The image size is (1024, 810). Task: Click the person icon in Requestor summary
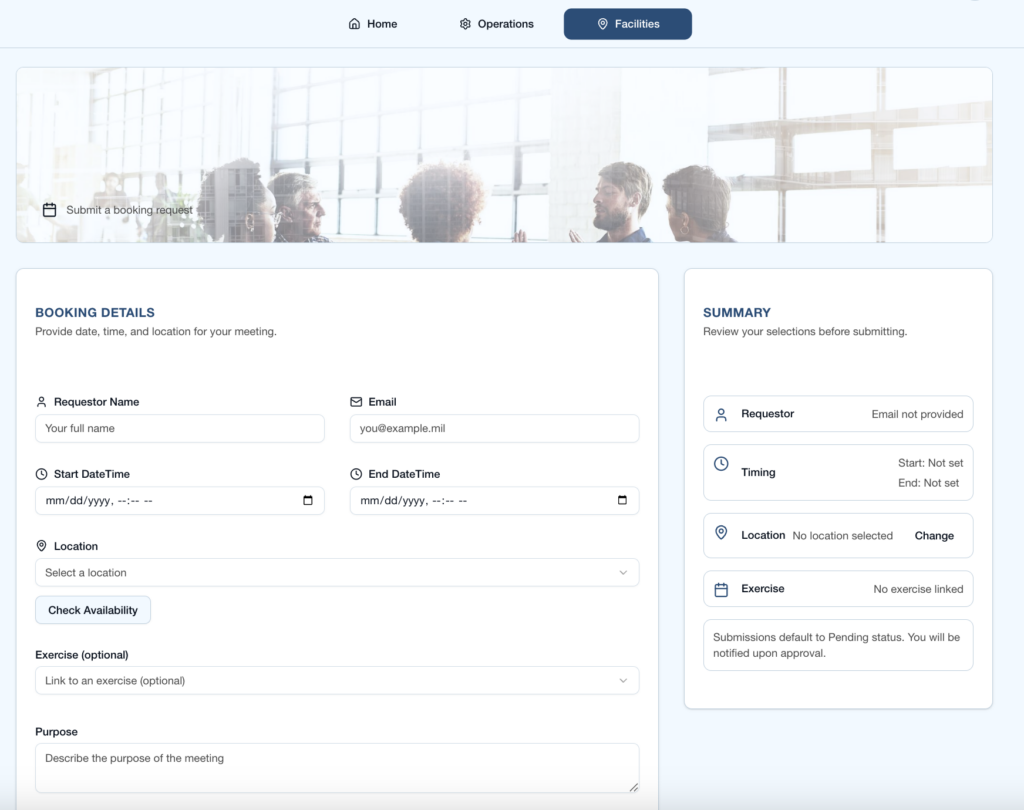pos(721,414)
